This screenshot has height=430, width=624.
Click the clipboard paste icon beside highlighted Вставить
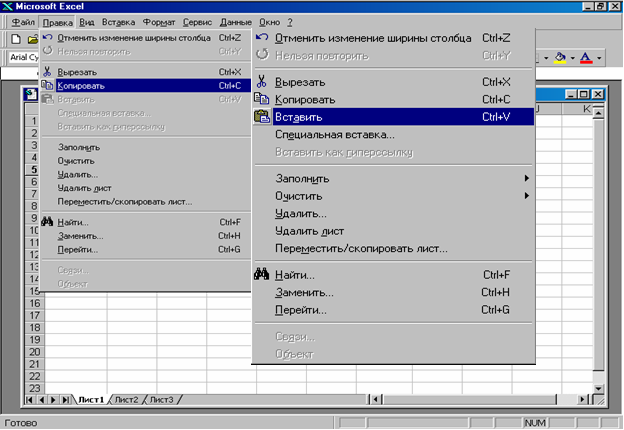click(262, 117)
